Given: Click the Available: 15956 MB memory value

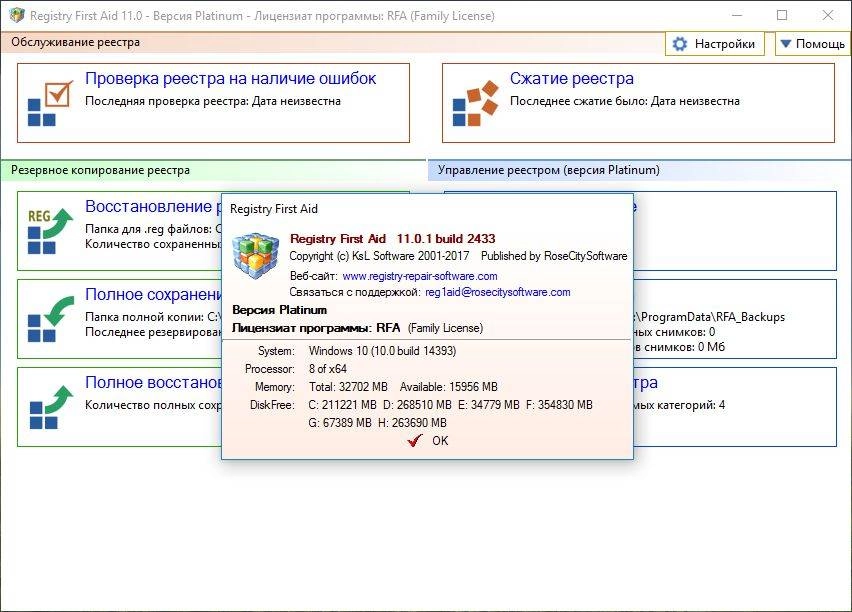Looking at the screenshot, I should (x=449, y=387).
